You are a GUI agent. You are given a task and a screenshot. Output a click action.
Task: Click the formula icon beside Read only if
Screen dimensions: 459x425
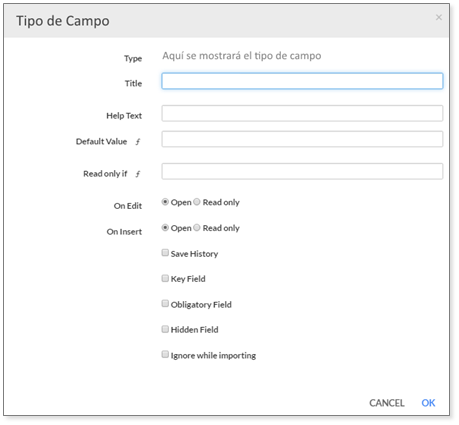click(x=138, y=174)
